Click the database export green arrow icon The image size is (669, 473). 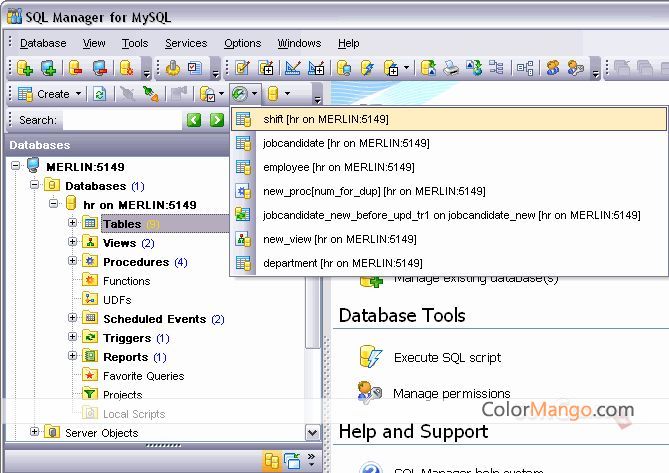coord(428,68)
